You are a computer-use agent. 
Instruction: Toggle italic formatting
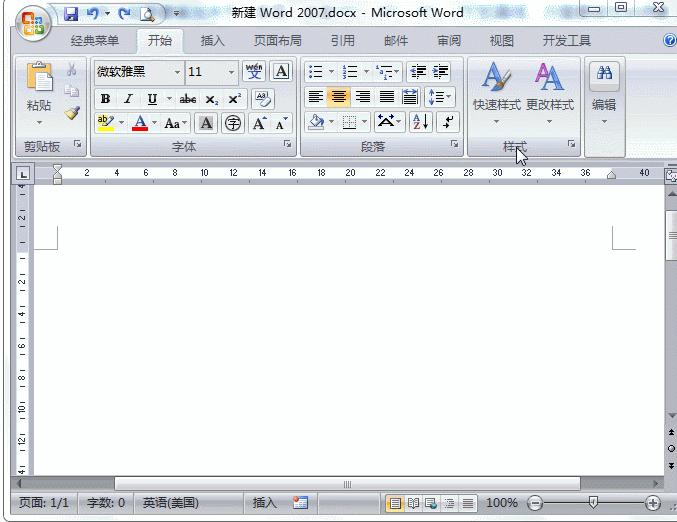pos(128,99)
